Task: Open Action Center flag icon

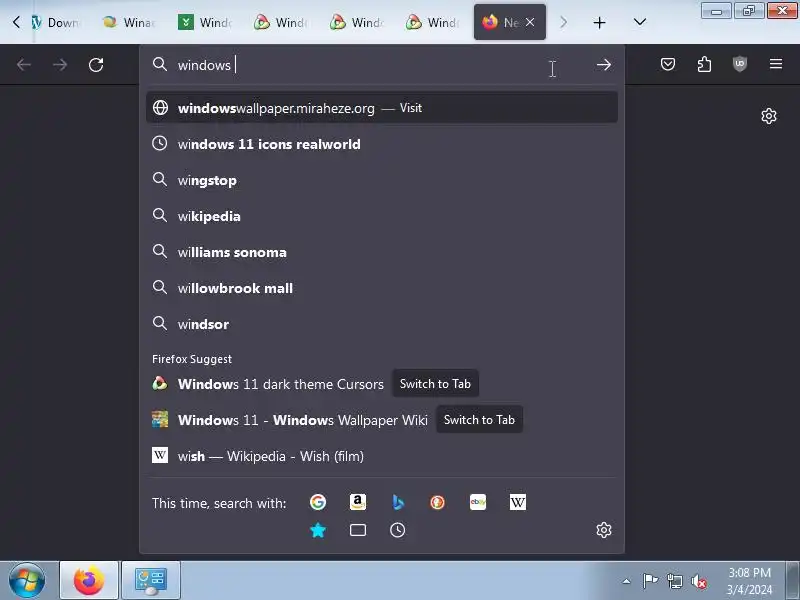Action: coord(650,581)
